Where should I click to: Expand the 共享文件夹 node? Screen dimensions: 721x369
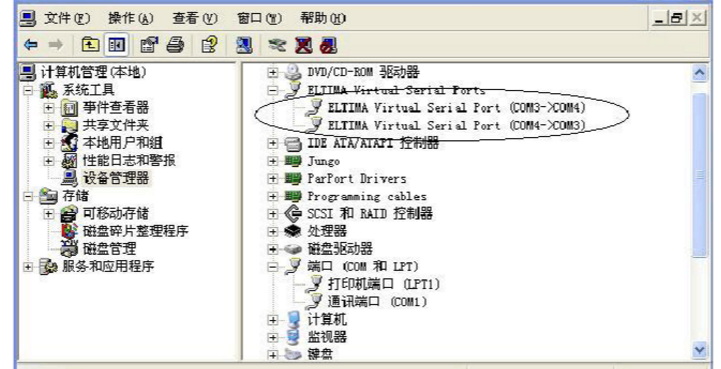coord(48,126)
